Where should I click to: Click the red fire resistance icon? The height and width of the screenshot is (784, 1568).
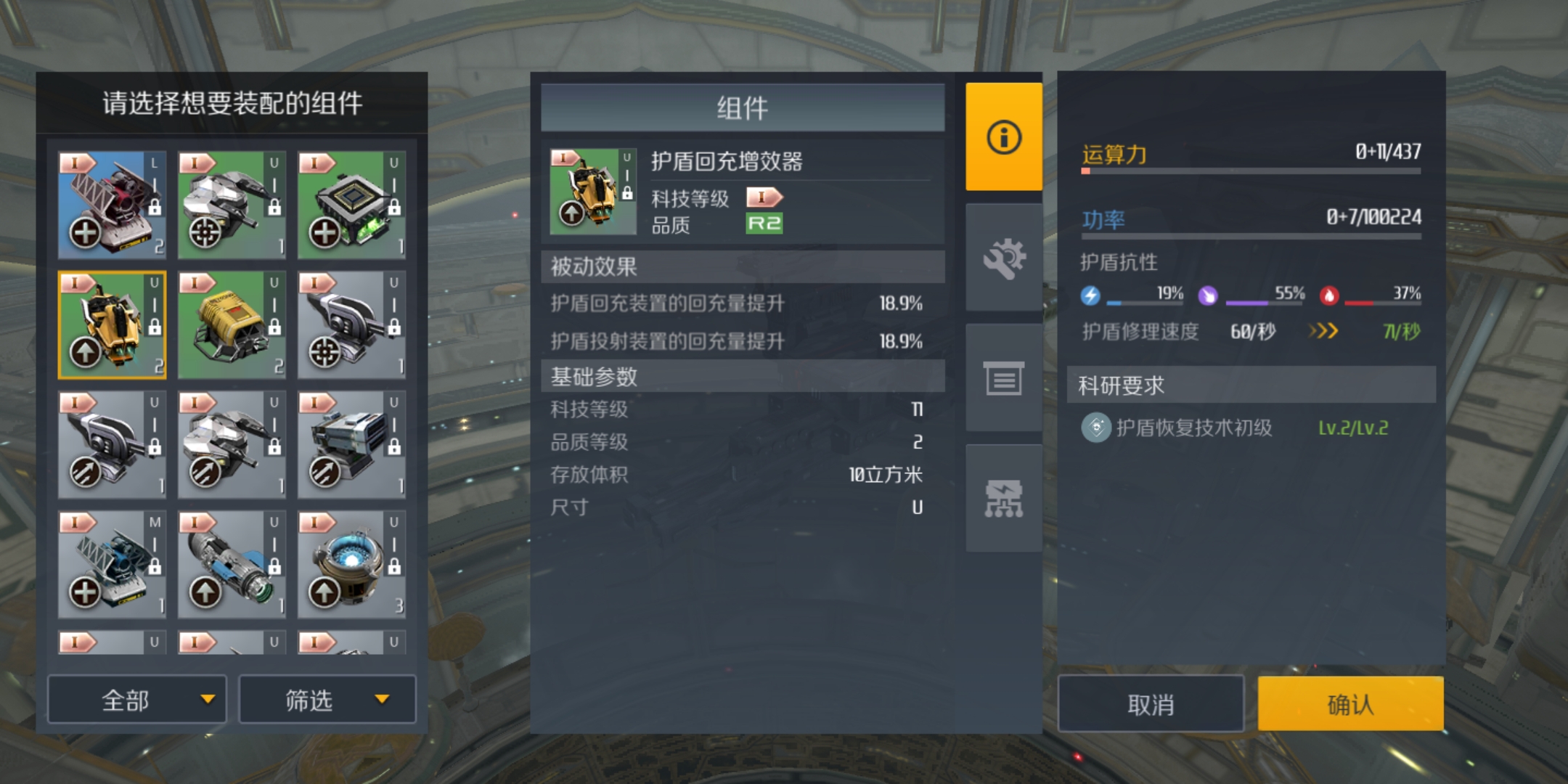[x=1329, y=295]
